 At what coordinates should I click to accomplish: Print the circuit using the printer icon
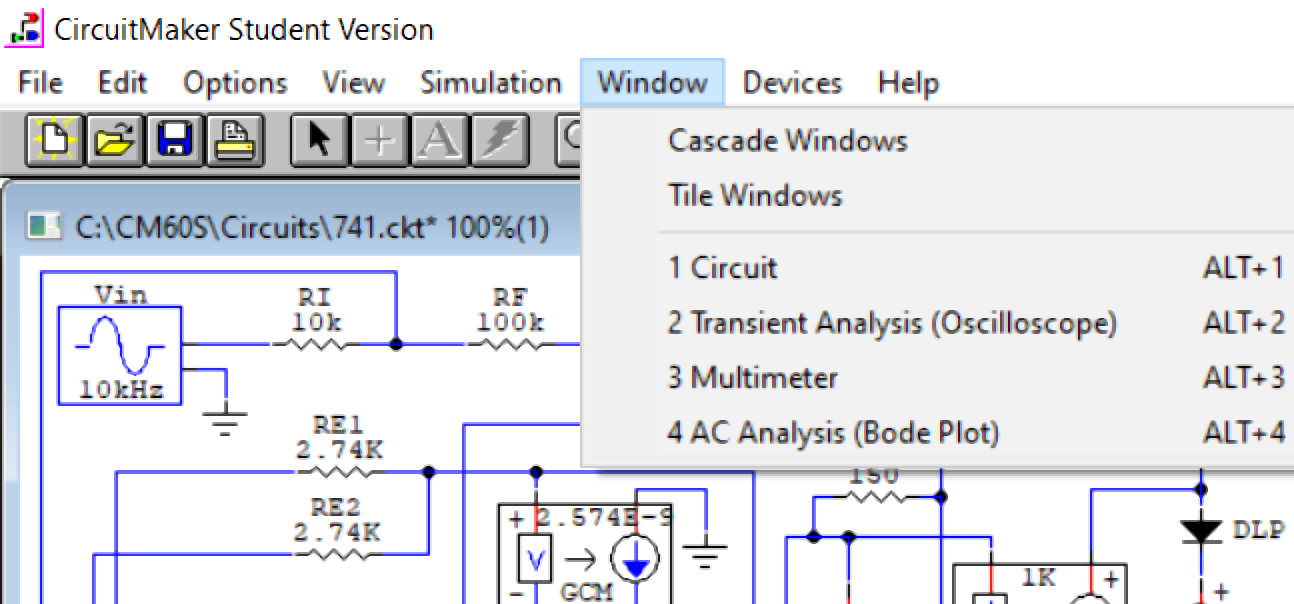tap(236, 141)
